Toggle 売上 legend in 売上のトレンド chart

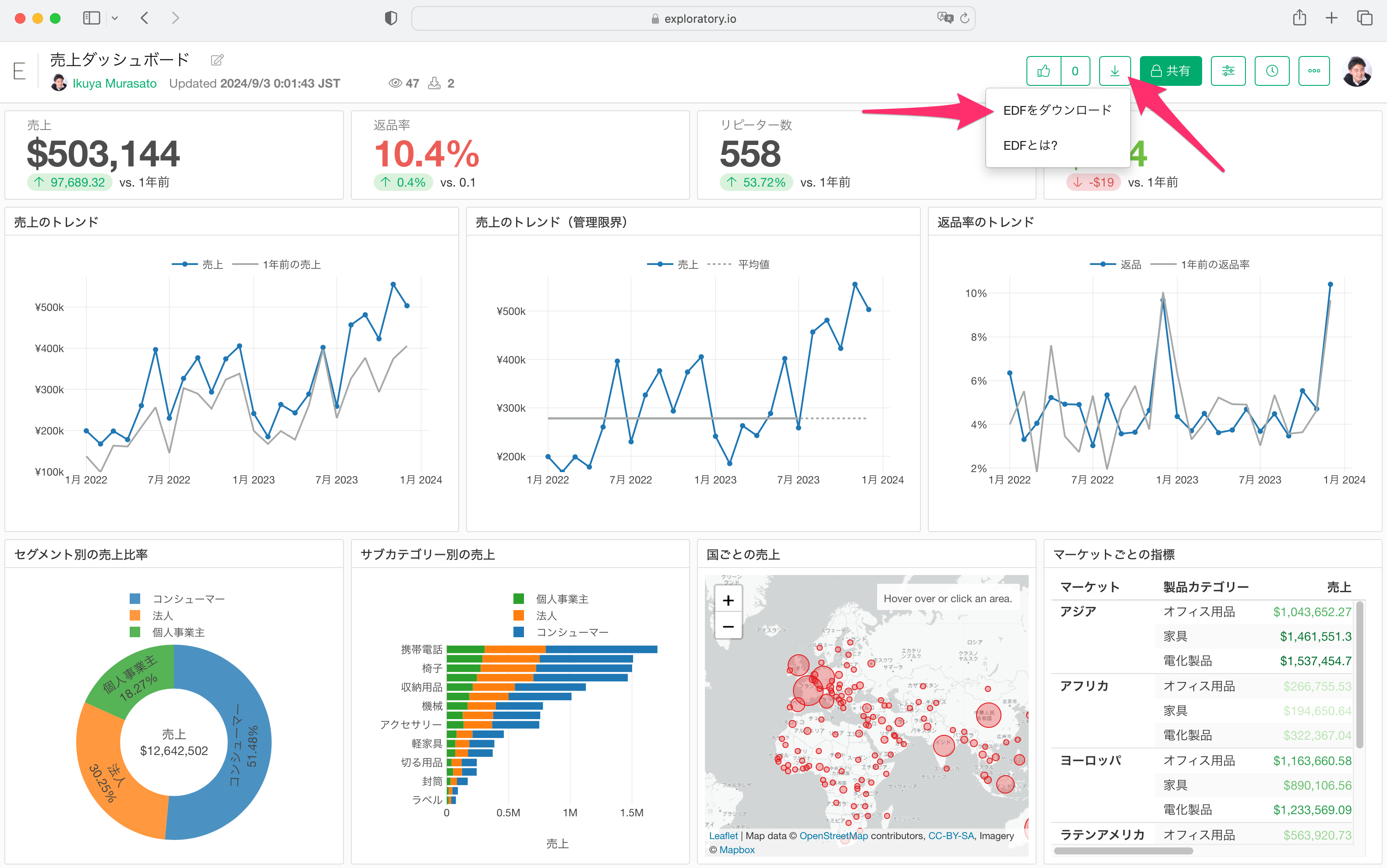(198, 264)
